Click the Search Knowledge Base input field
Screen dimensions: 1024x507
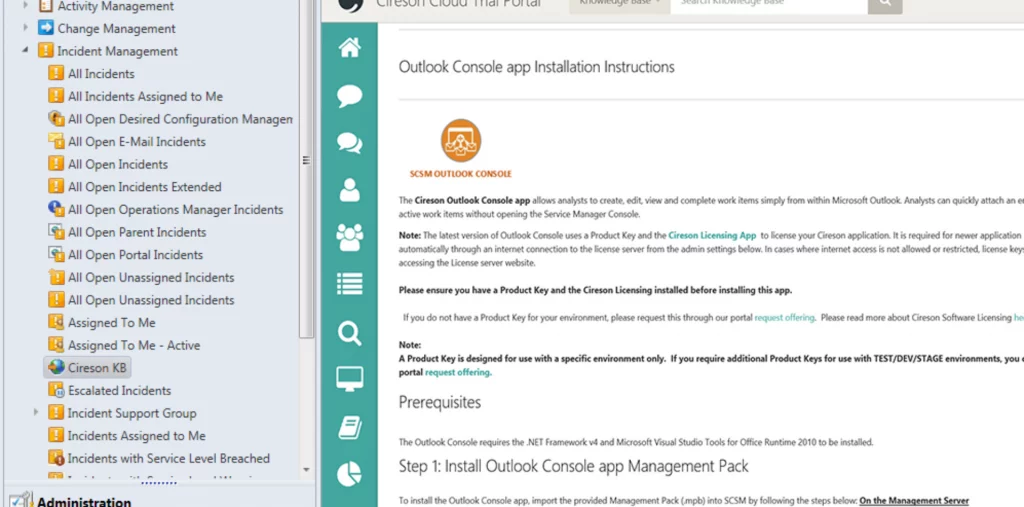(769, 5)
